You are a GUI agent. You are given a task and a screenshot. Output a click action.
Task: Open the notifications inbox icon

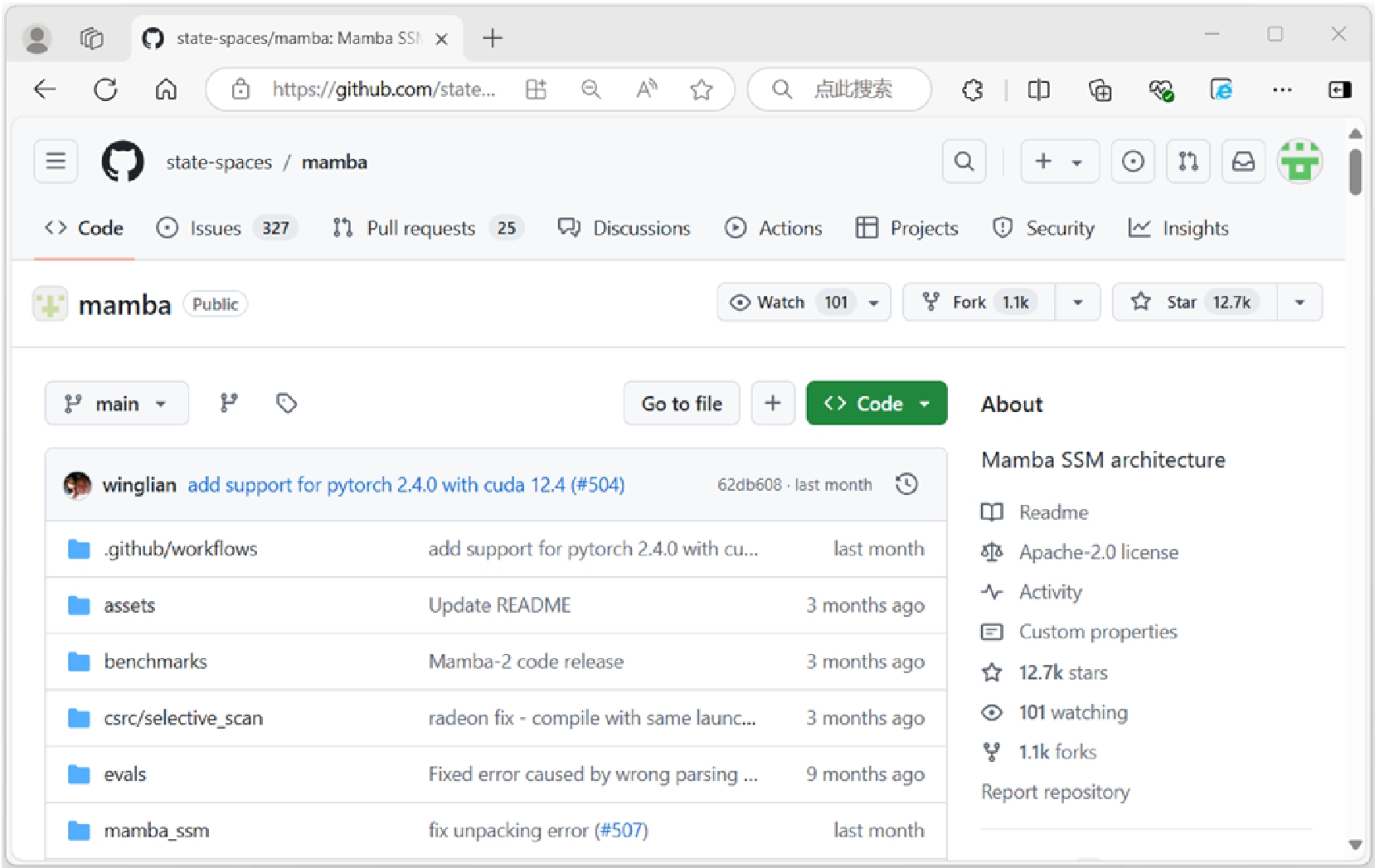(1243, 161)
